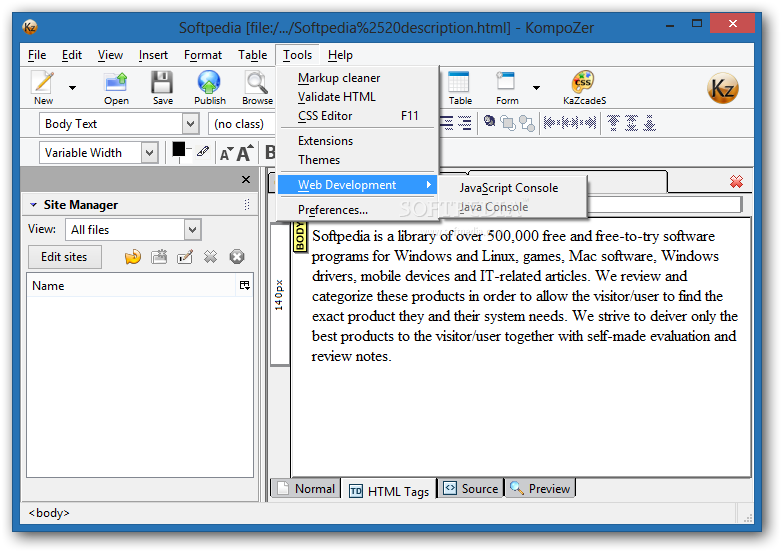Refresh site list with orange arrow icon
The width and height of the screenshot is (782, 552).
[133, 257]
